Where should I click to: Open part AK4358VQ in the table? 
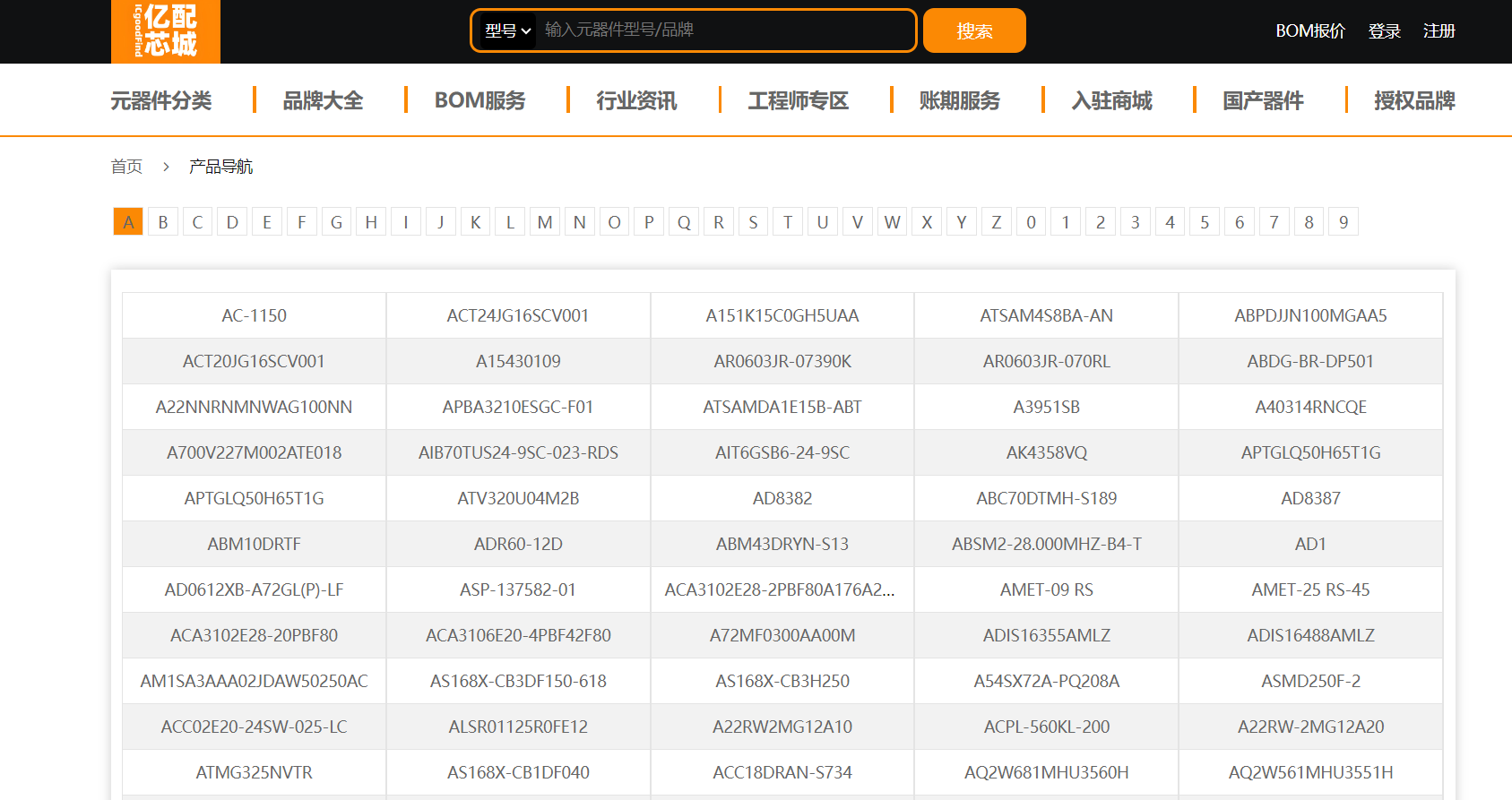1046,453
